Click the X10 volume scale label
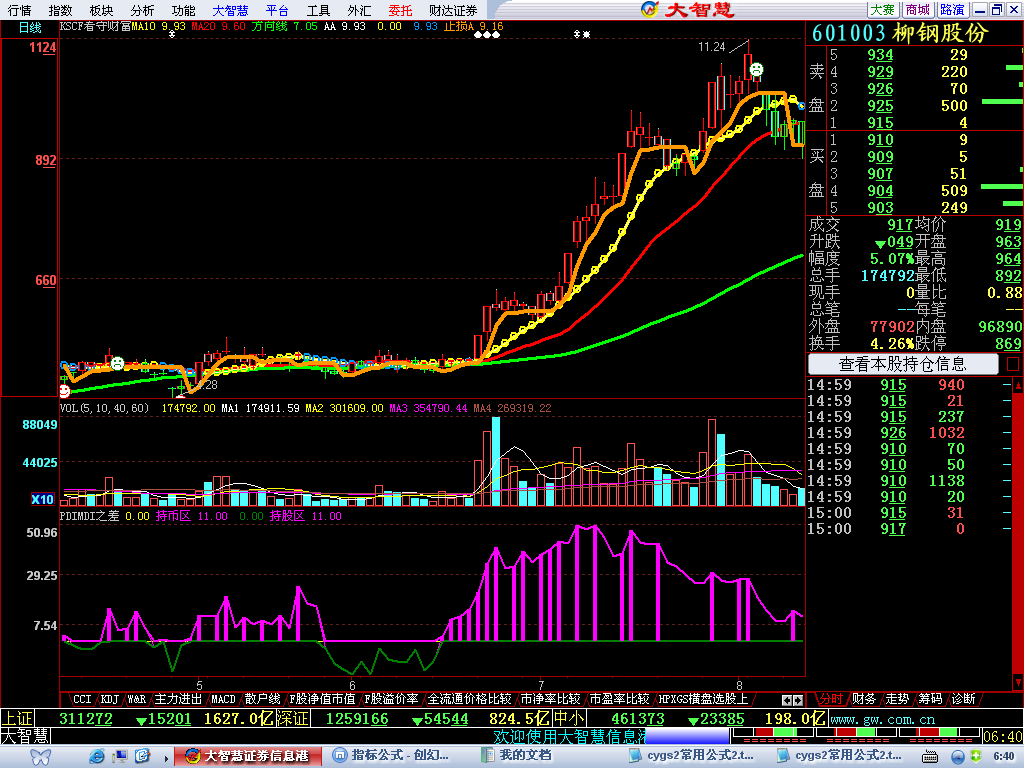Image resolution: width=1024 pixels, height=768 pixels. tap(42, 500)
